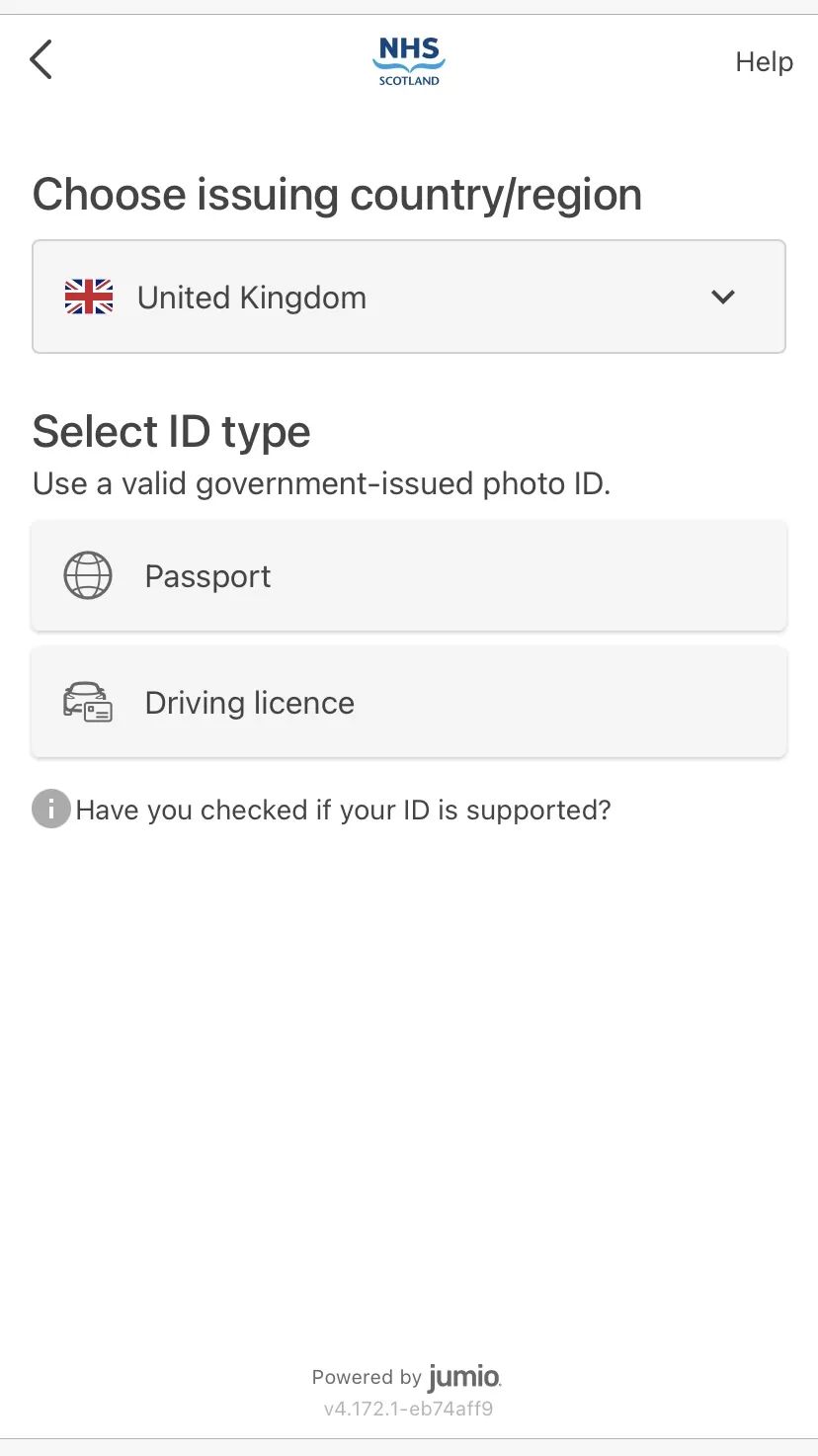Open 'Have you checked if your ID is supported?'
This screenshot has width=818, height=1456.
pyautogui.click(x=343, y=811)
